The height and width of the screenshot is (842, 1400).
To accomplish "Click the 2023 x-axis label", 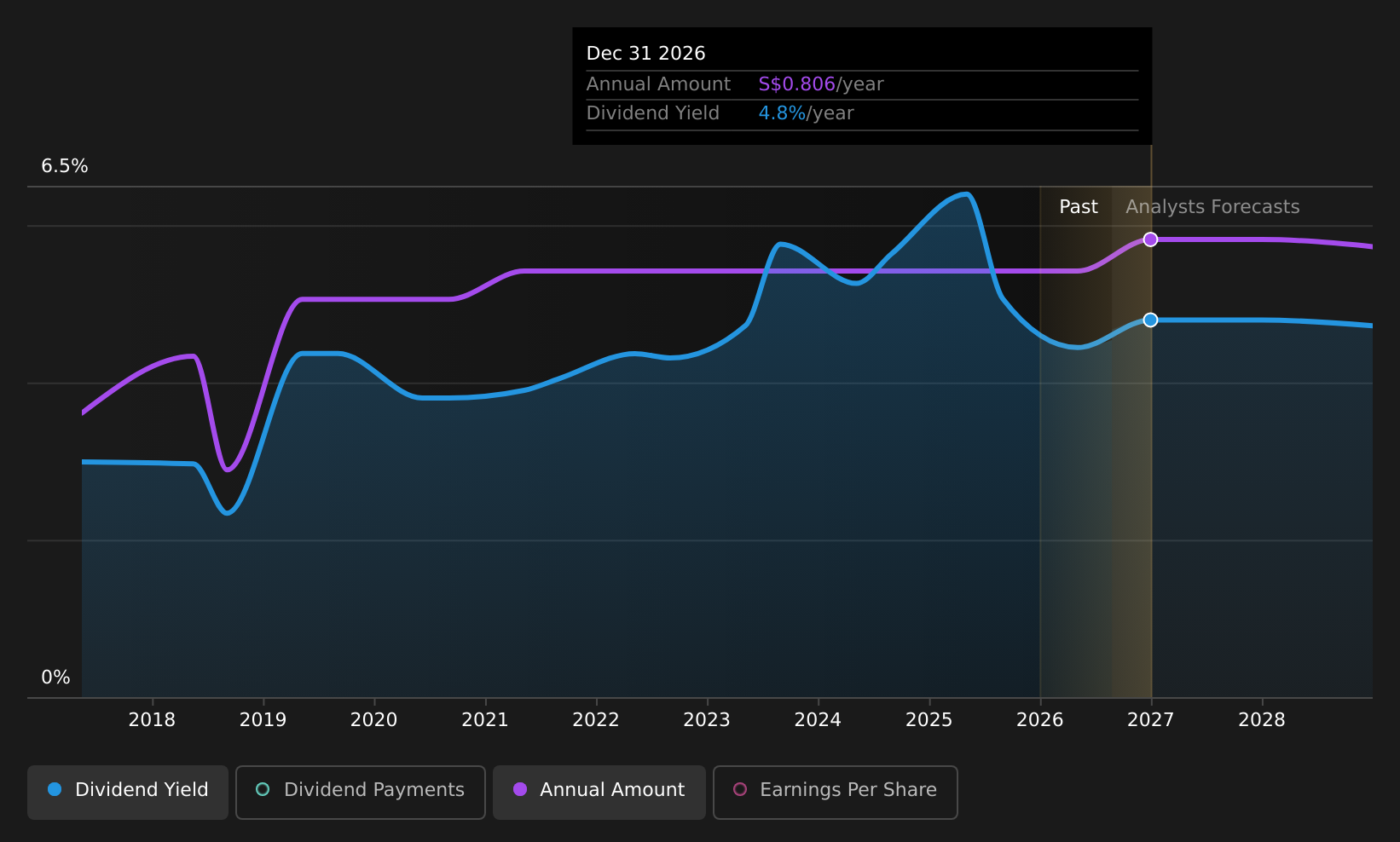I will click(707, 720).
